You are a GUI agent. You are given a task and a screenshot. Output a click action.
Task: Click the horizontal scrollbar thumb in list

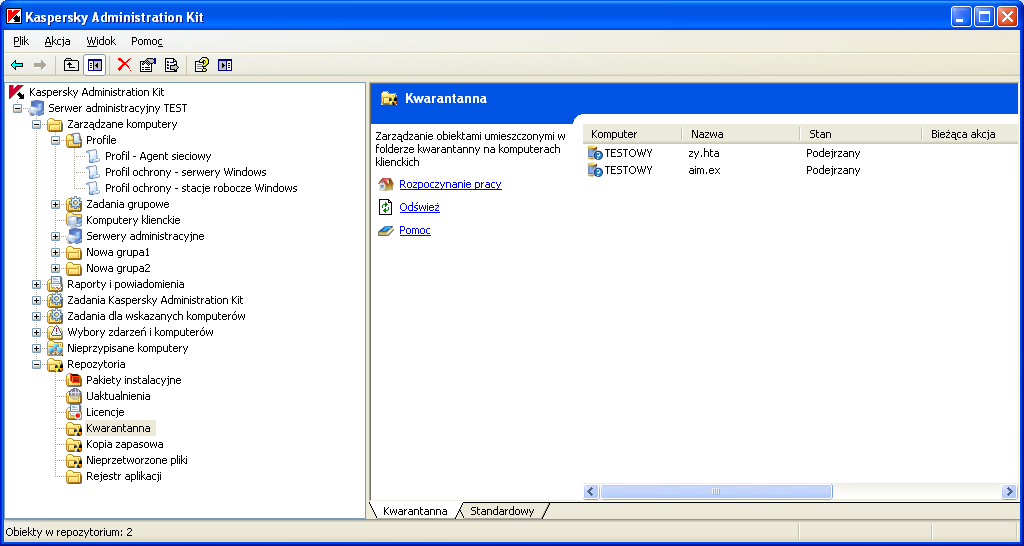pyautogui.click(x=716, y=492)
